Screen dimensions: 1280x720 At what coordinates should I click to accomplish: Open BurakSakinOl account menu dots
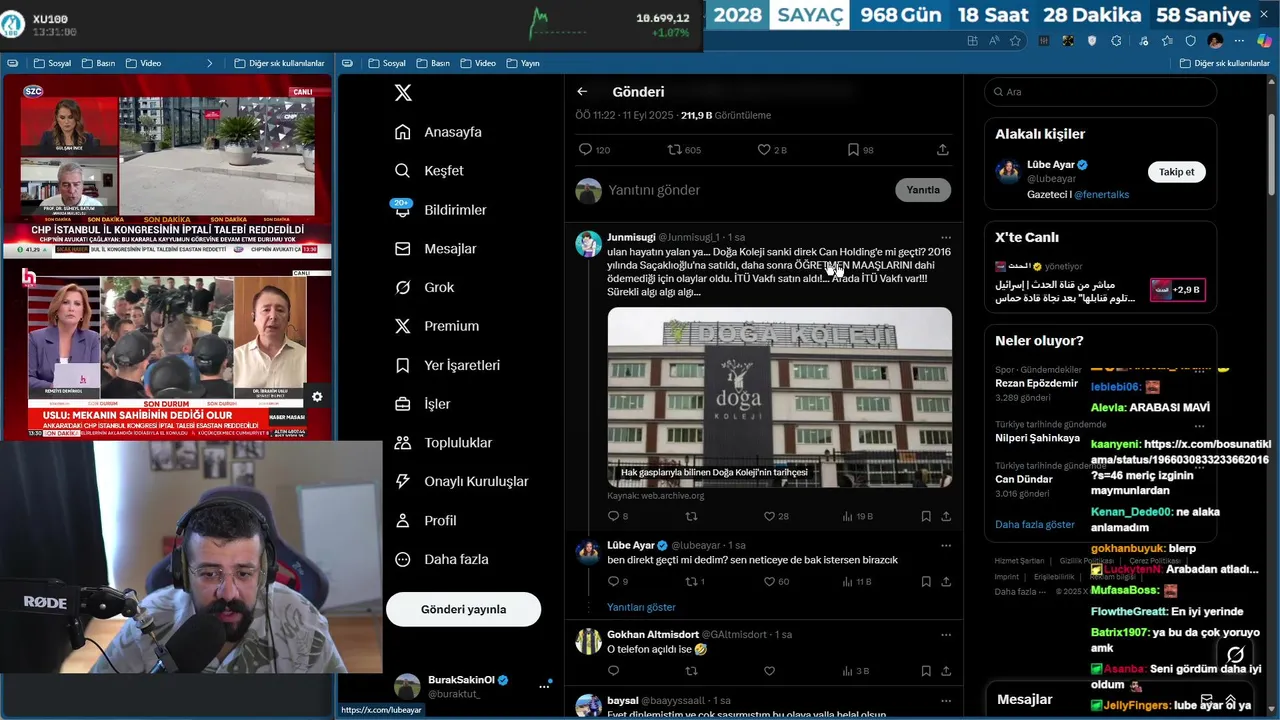coord(545,686)
